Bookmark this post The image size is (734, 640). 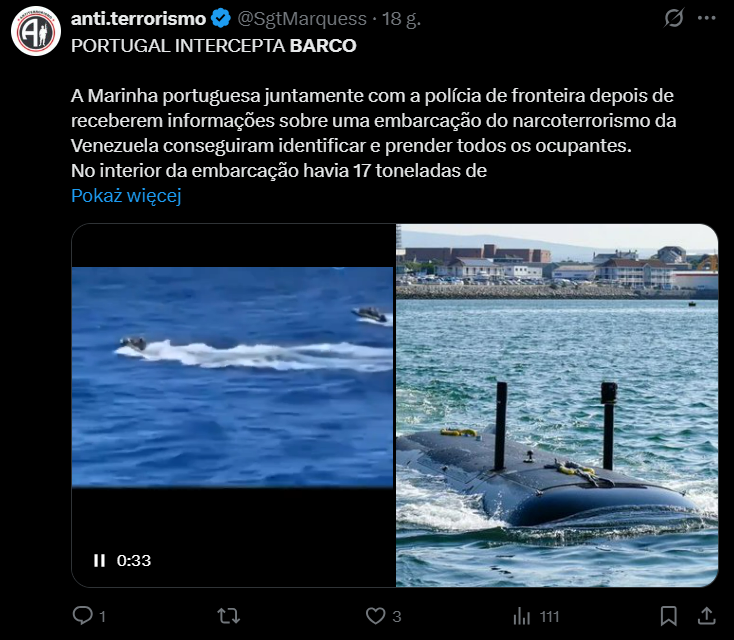coord(668,616)
